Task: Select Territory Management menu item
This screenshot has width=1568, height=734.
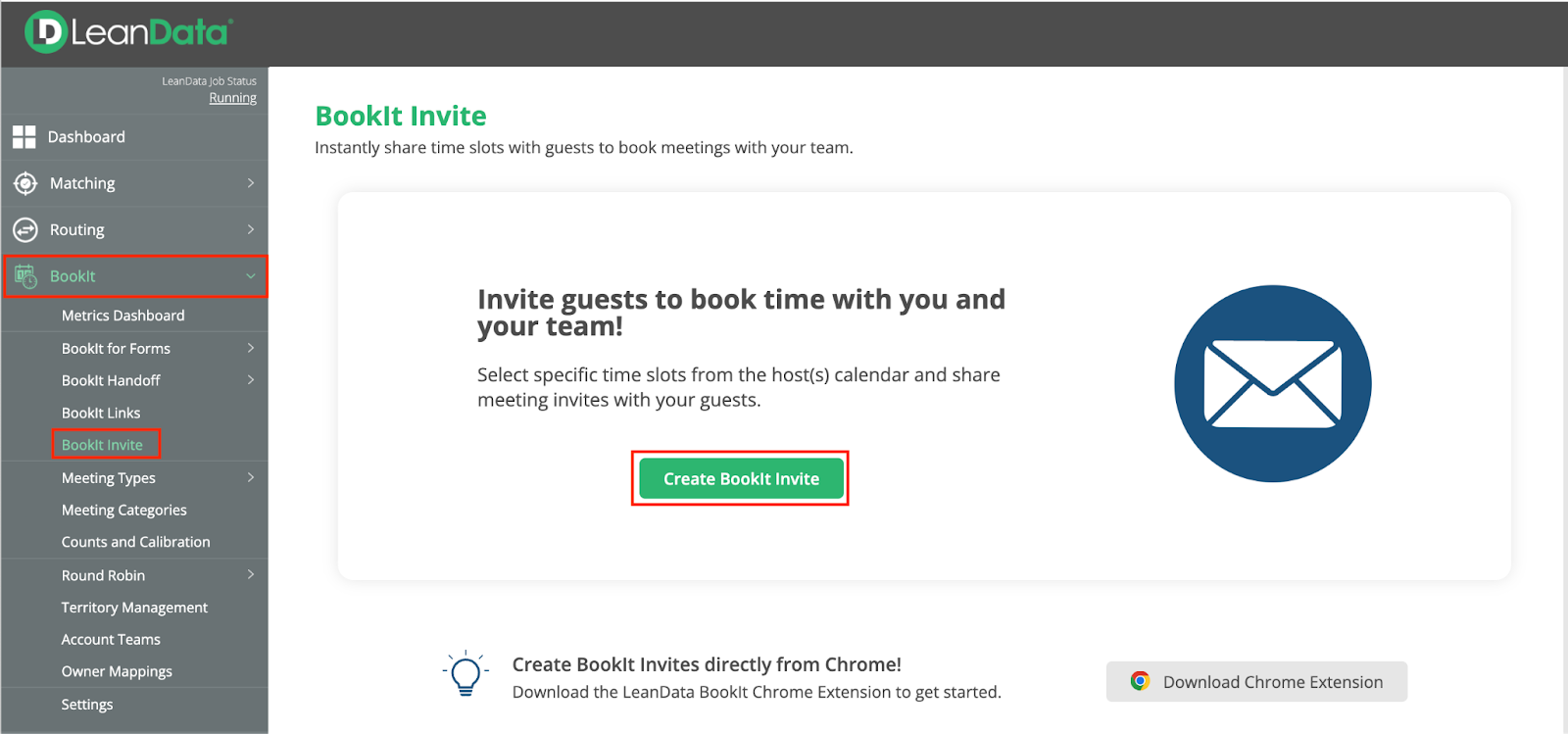Action: [134, 608]
